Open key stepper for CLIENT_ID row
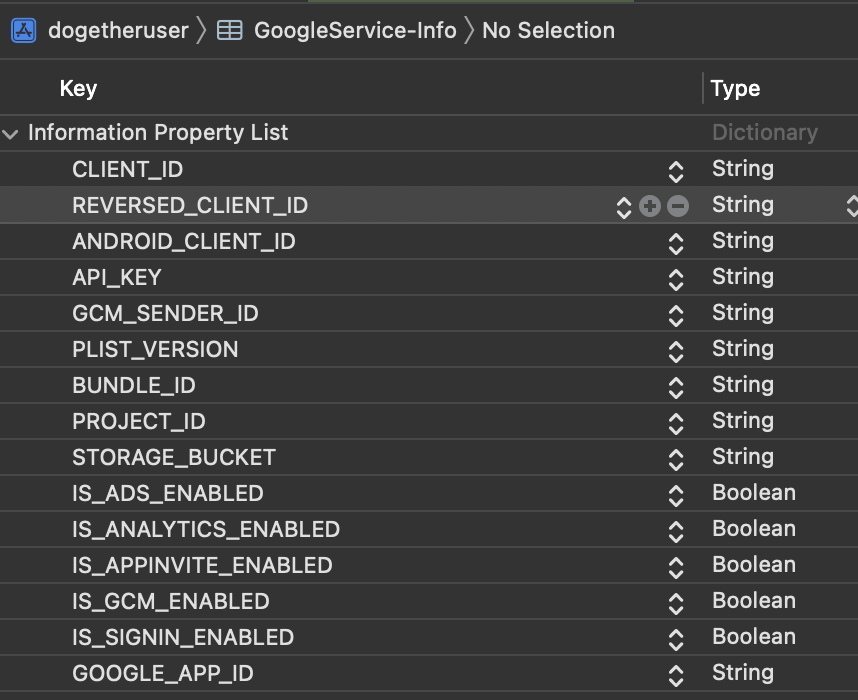Image resolution: width=858 pixels, height=700 pixels. click(x=676, y=172)
